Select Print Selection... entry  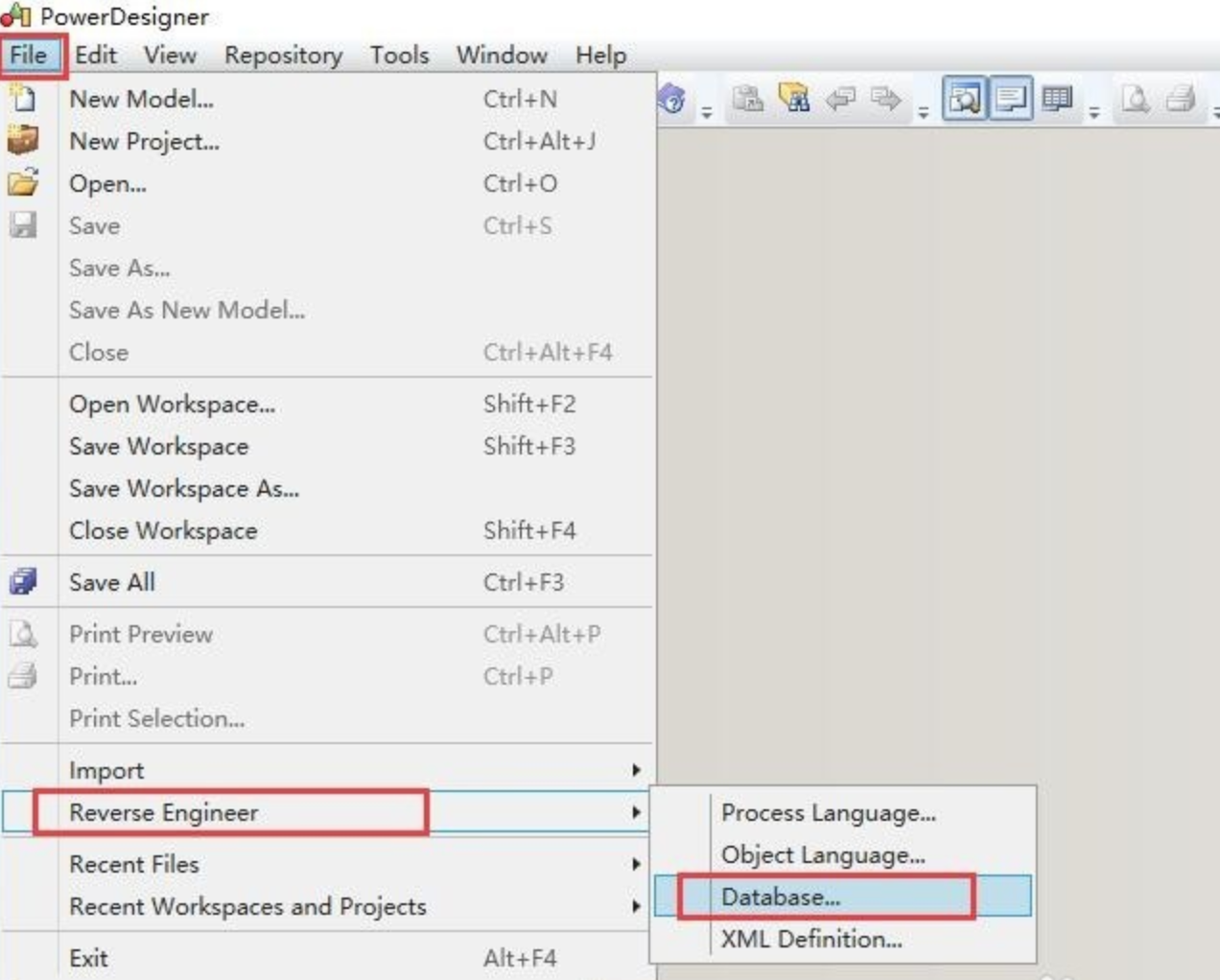click(327, 718)
